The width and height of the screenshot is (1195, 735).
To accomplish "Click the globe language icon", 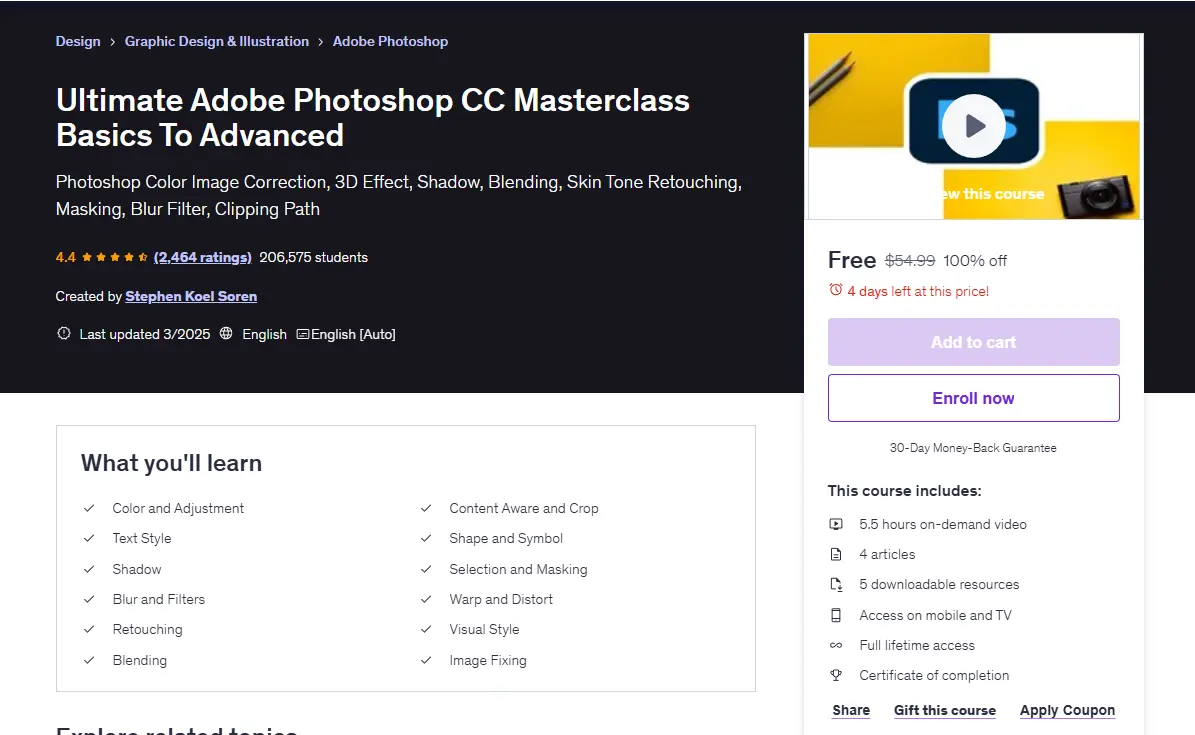I will [226, 334].
